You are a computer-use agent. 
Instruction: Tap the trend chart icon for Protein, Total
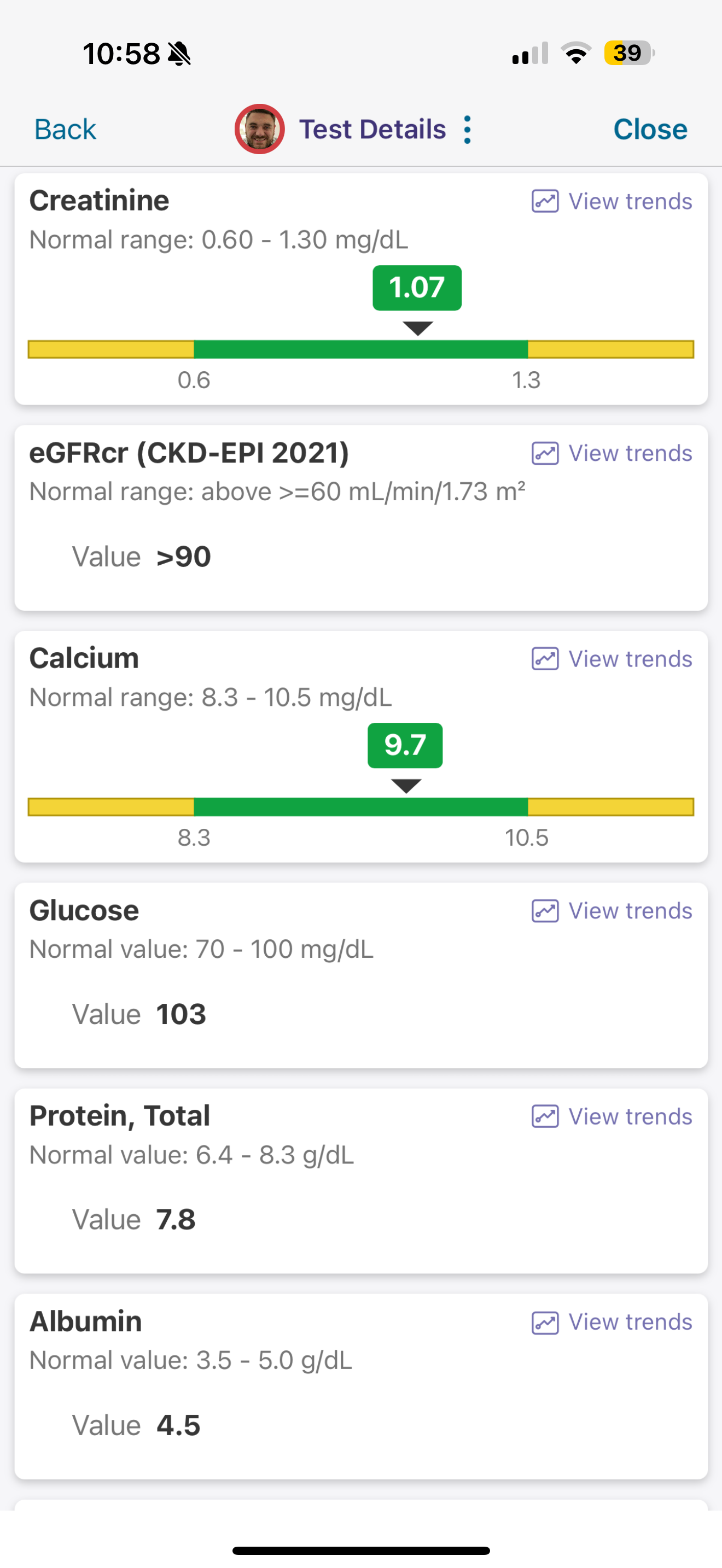[545, 1116]
